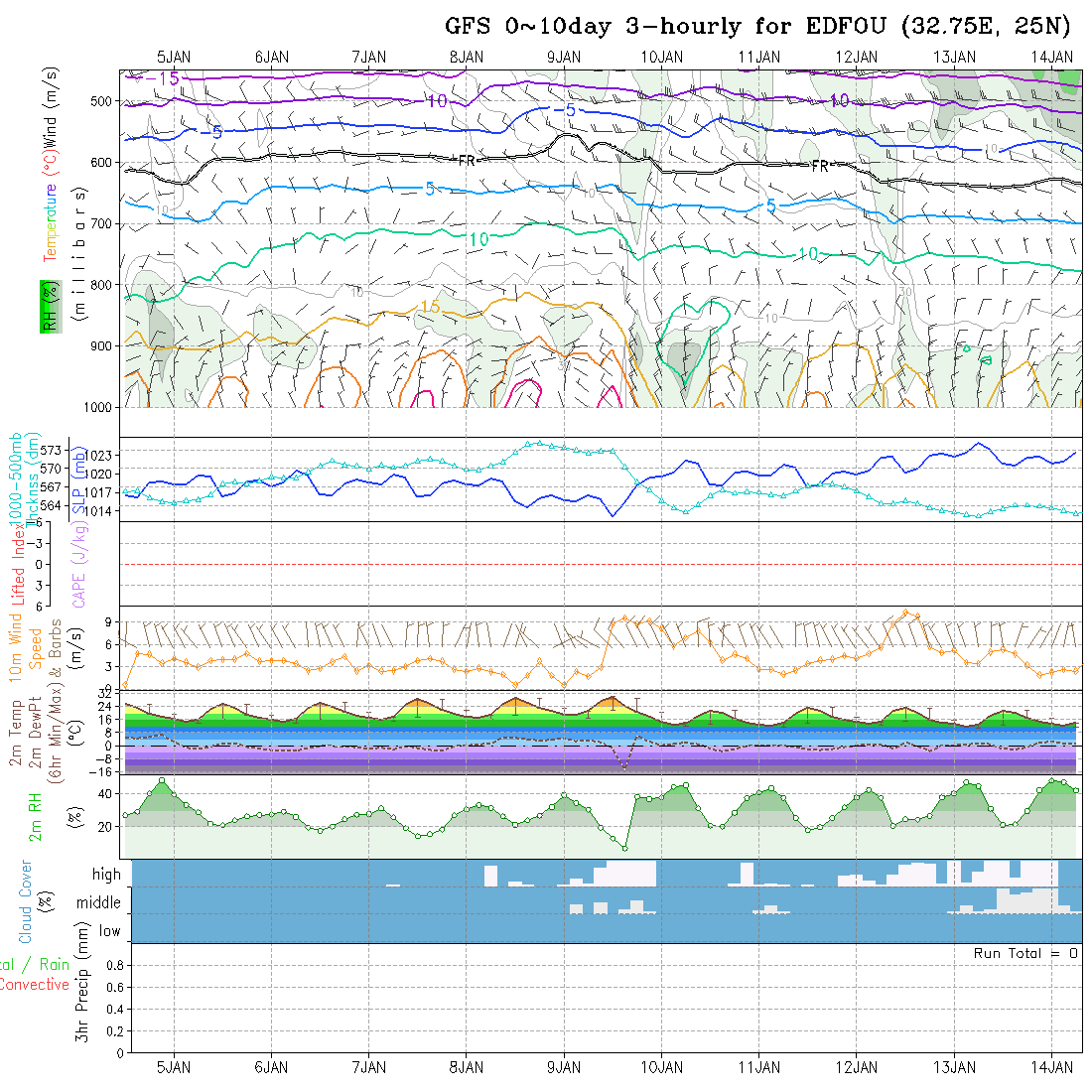This screenshot has width=1092, height=1092.
Task: Click the 10JAN label on bottom axis
Action: (x=661, y=1067)
